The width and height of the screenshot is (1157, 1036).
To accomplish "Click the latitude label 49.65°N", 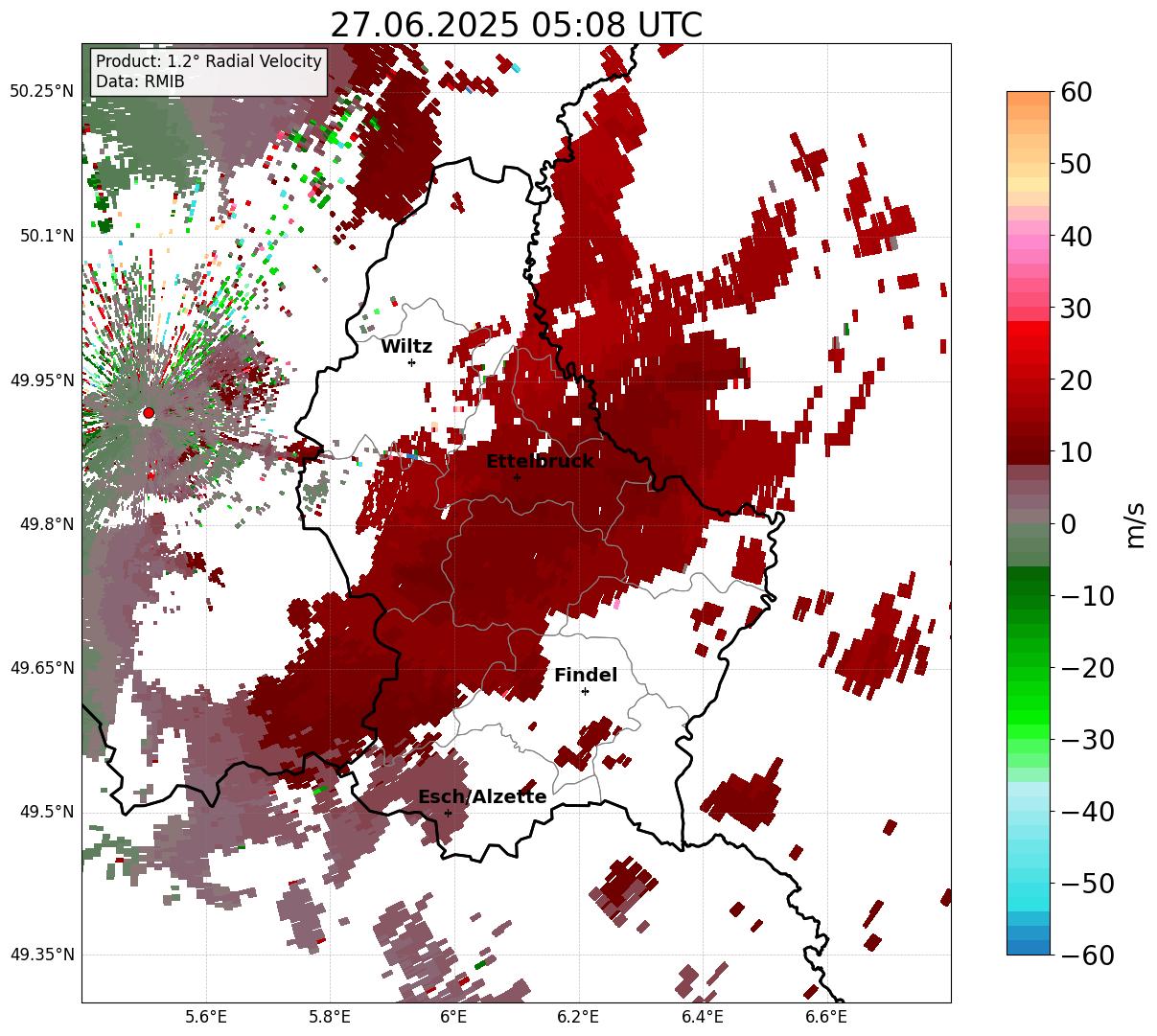I will (42, 668).
